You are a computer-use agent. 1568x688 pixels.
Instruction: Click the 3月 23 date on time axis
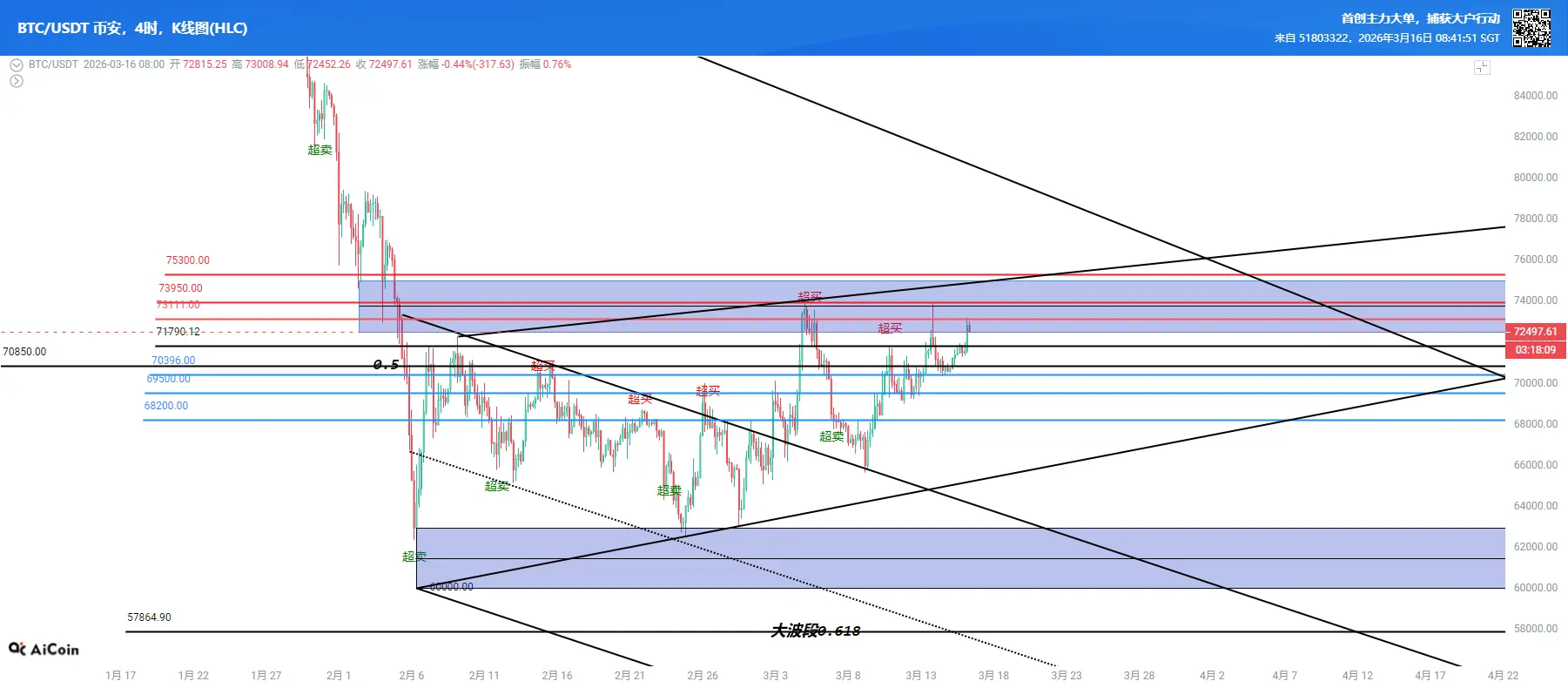(x=1067, y=676)
